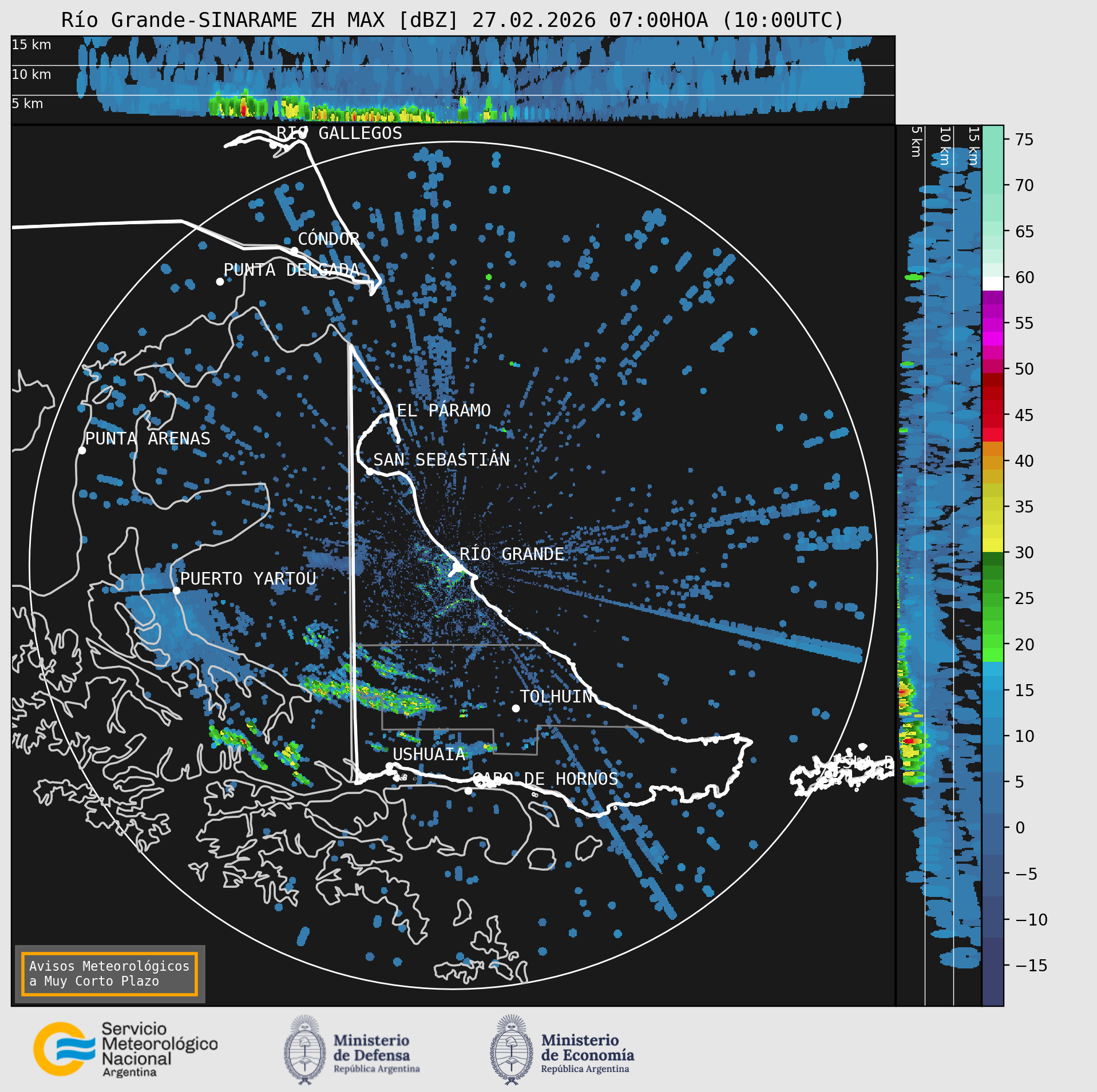The width and height of the screenshot is (1097, 1092).
Task: Click the 15 km label in the top cross-section
Action: (31, 45)
